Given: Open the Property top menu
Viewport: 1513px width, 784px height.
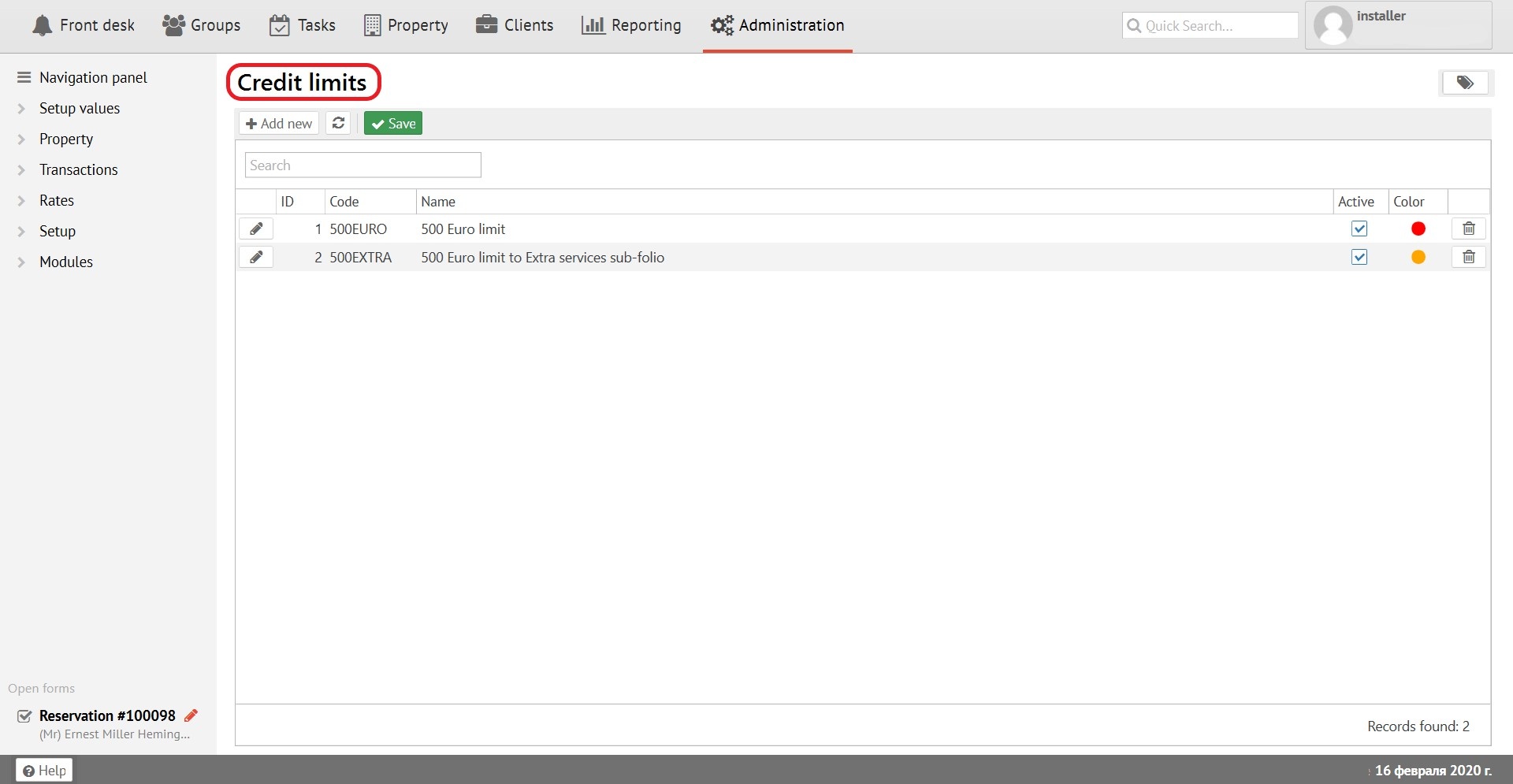Looking at the screenshot, I should tap(406, 25).
